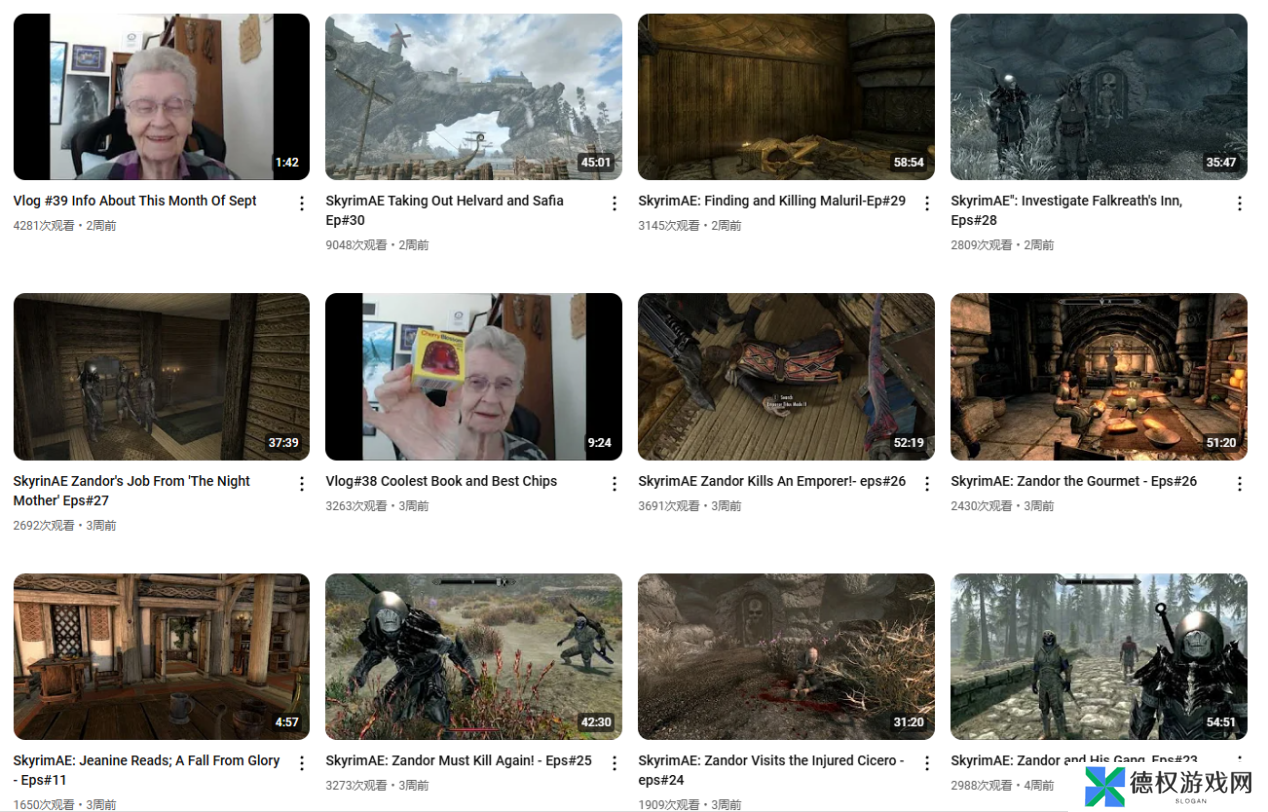
Task: Click the '3273次观看・3周前' view count text
Action: tap(377, 786)
